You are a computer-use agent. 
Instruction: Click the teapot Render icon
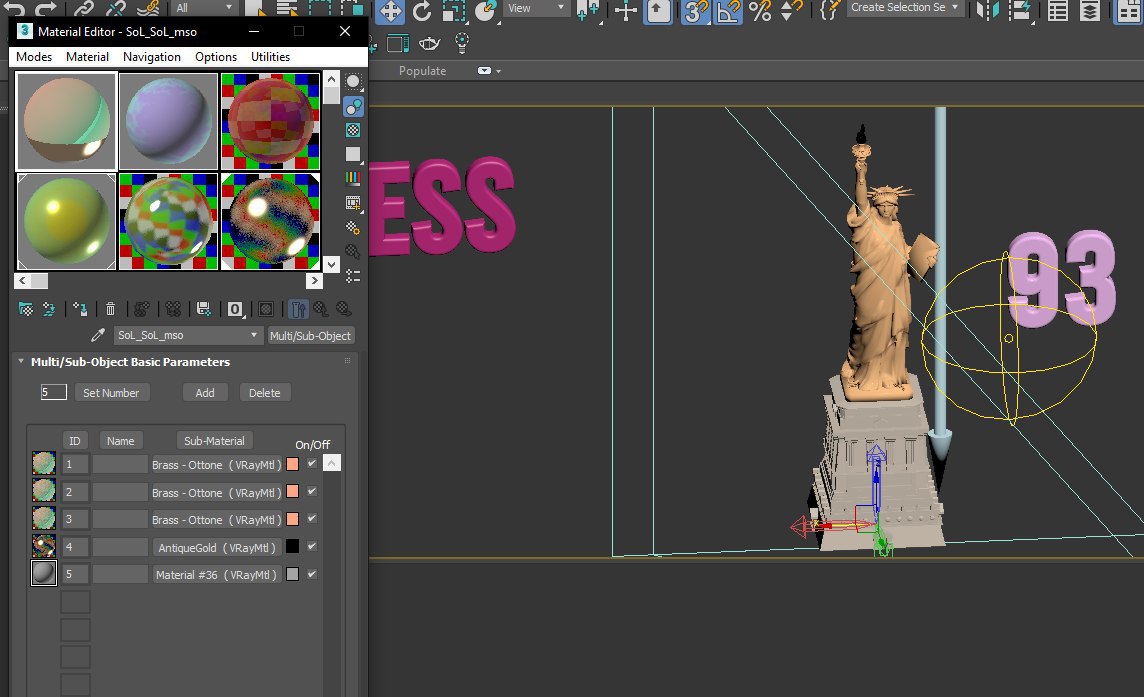[x=429, y=44]
